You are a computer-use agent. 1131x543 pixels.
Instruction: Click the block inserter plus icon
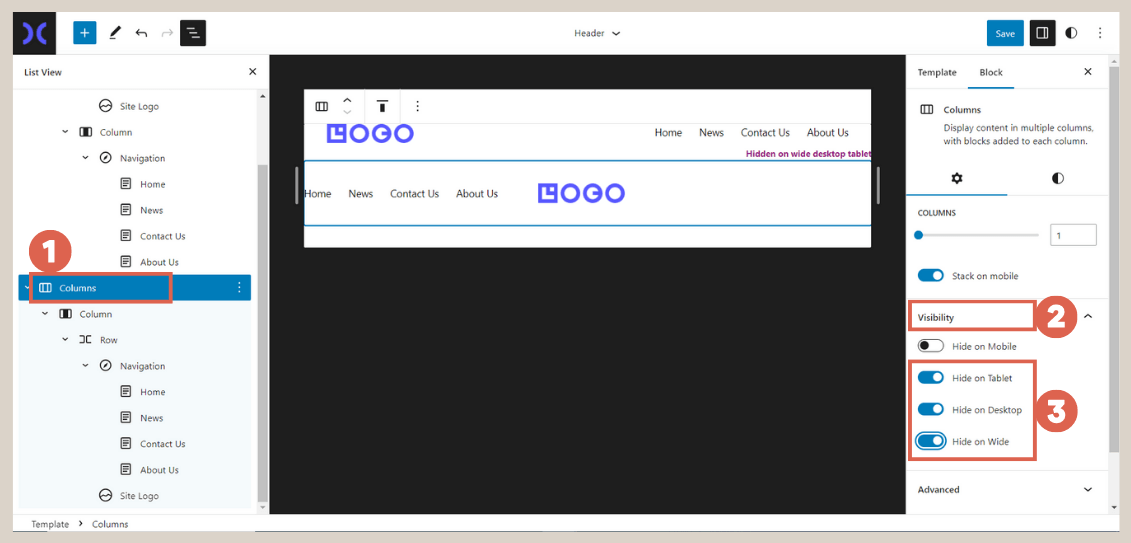pos(85,33)
